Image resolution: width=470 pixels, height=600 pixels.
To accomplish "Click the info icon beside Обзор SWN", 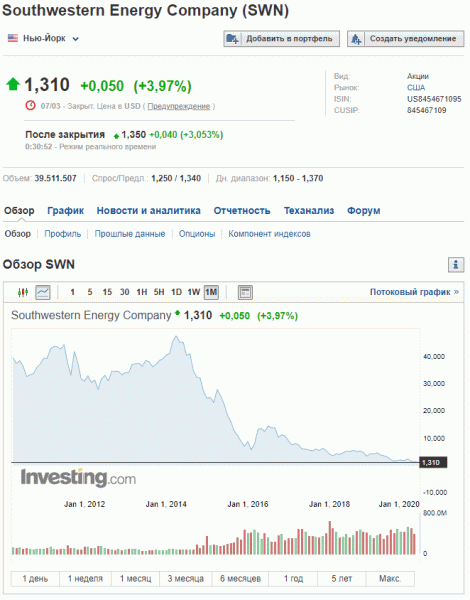I will [456, 264].
